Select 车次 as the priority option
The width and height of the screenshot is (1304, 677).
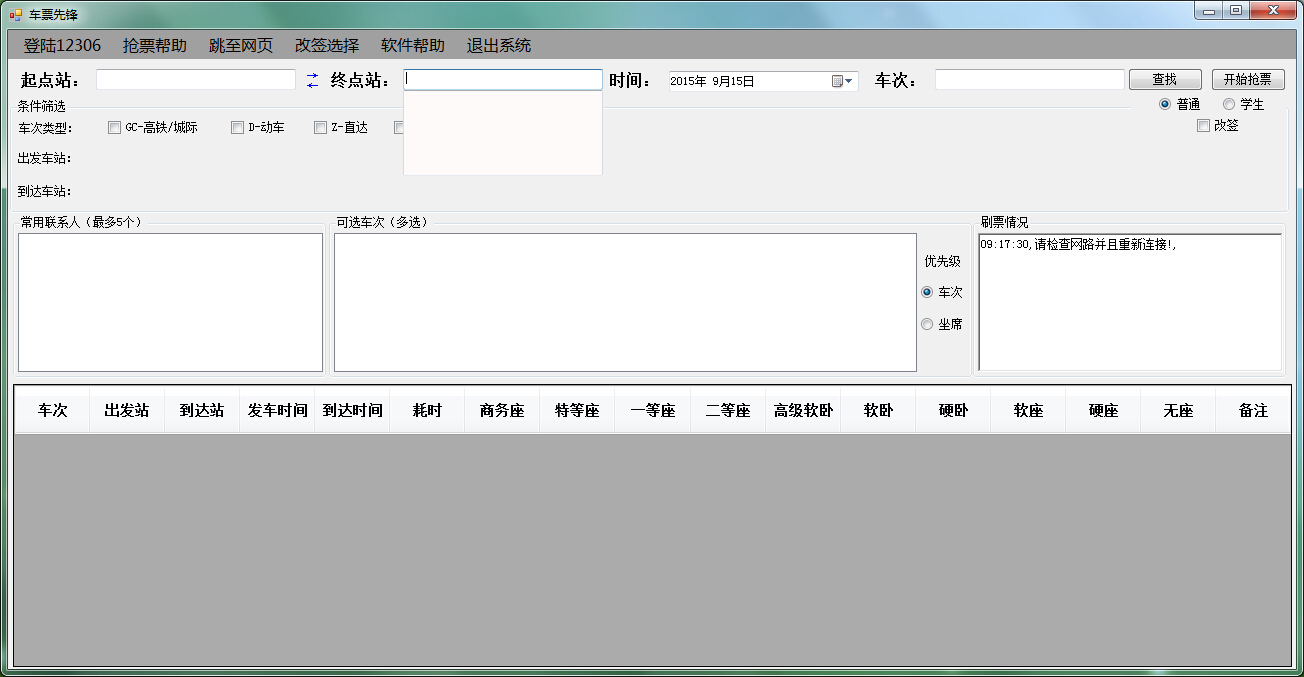tap(927, 292)
